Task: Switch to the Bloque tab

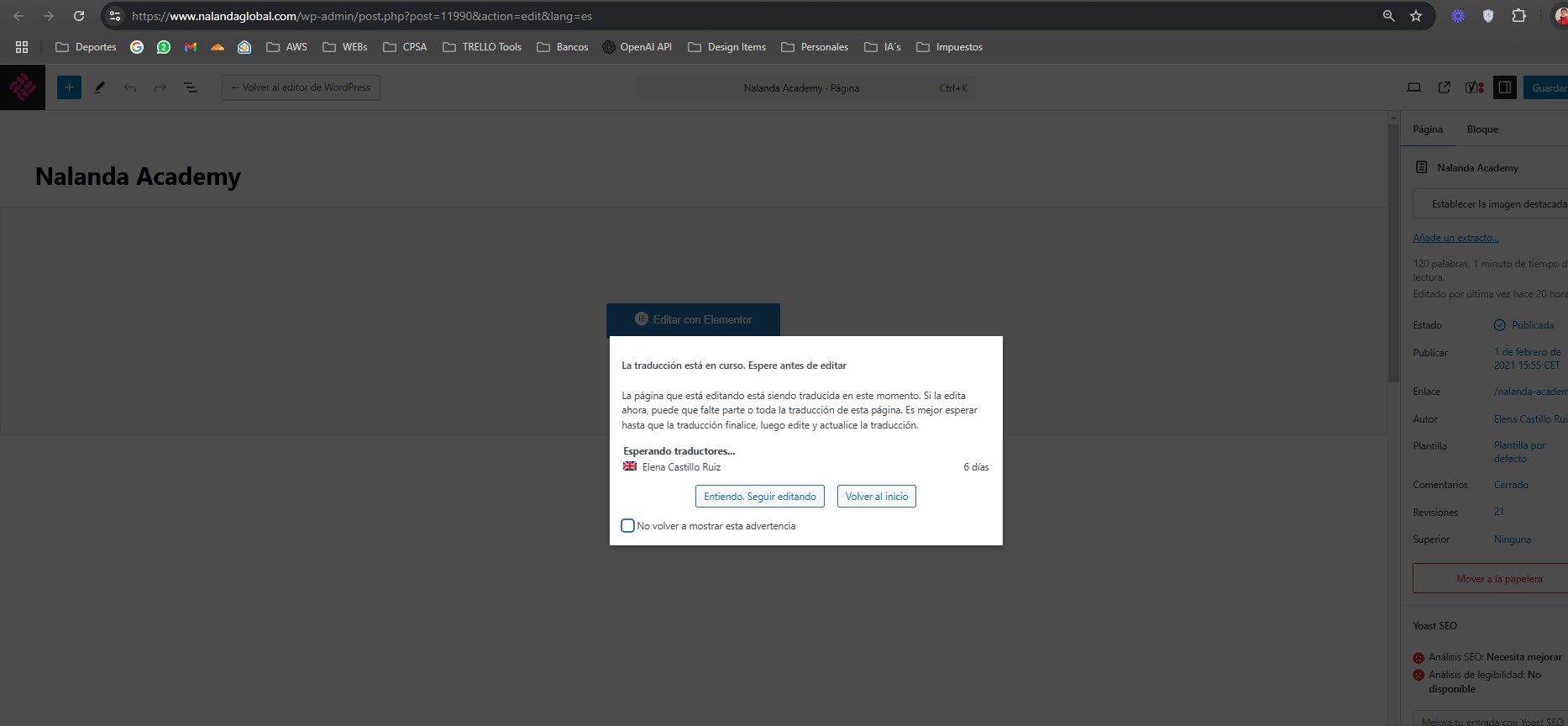Action: 1482,129
